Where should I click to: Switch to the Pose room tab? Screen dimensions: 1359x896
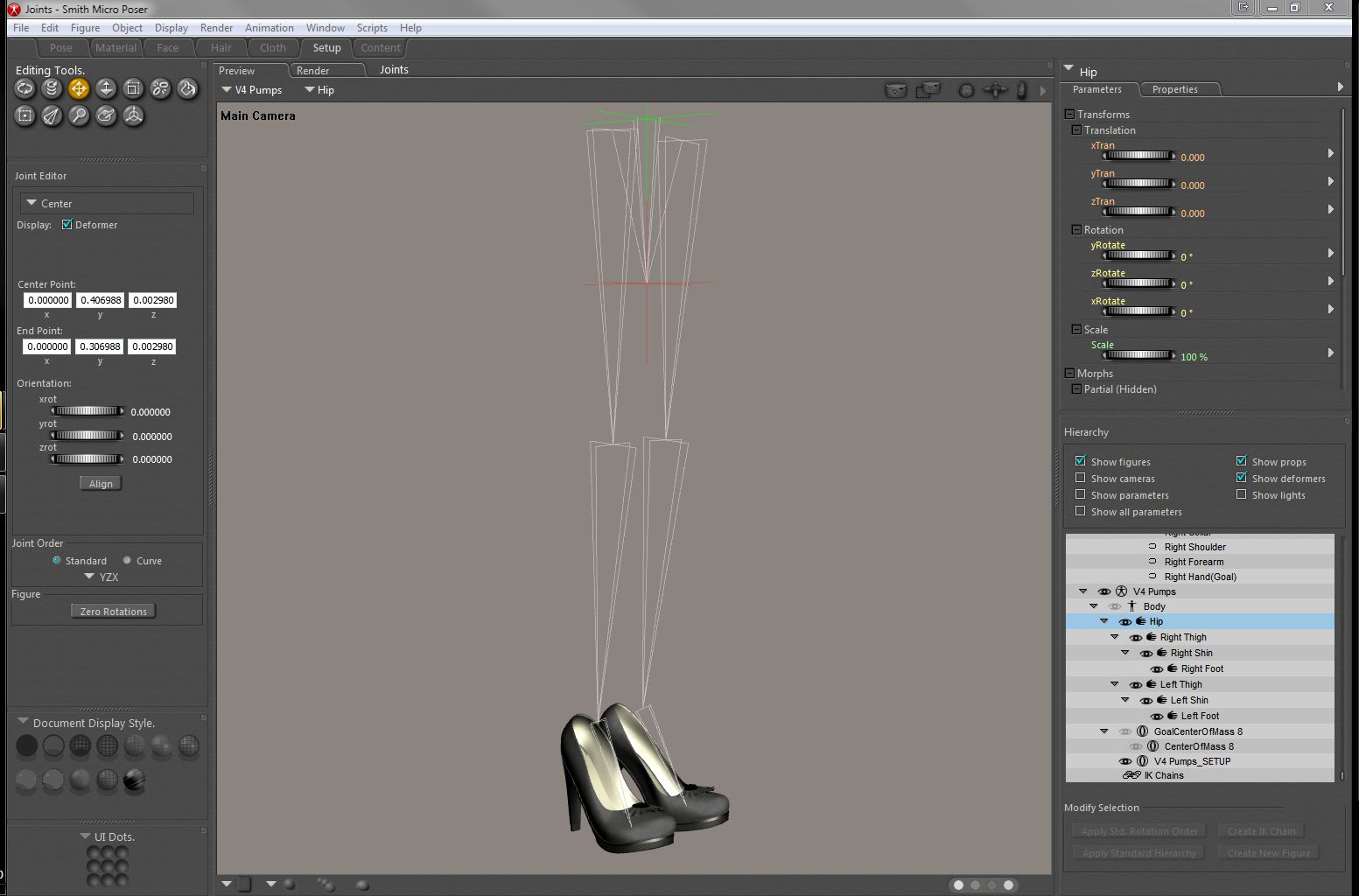point(61,48)
